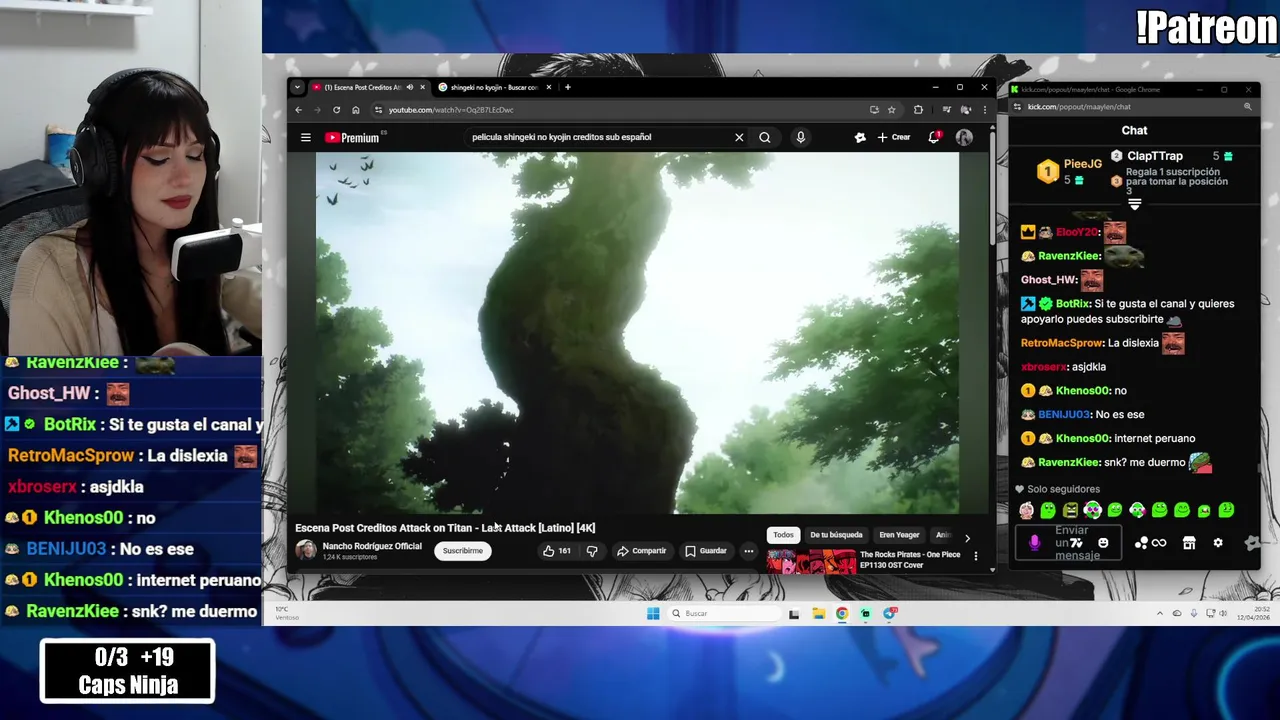Start voice search with microphone icon

click(x=800, y=138)
